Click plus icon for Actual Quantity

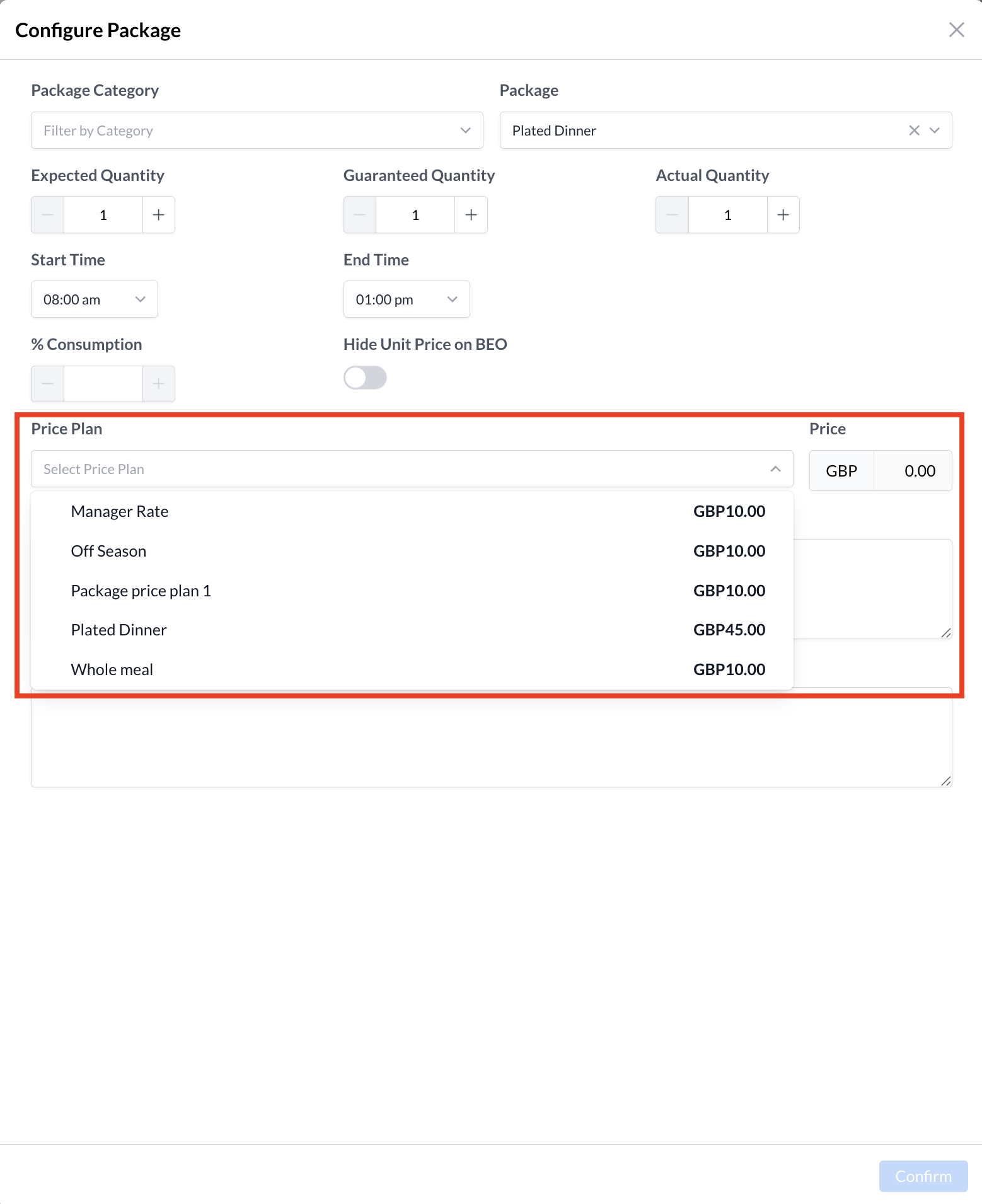tap(783, 215)
